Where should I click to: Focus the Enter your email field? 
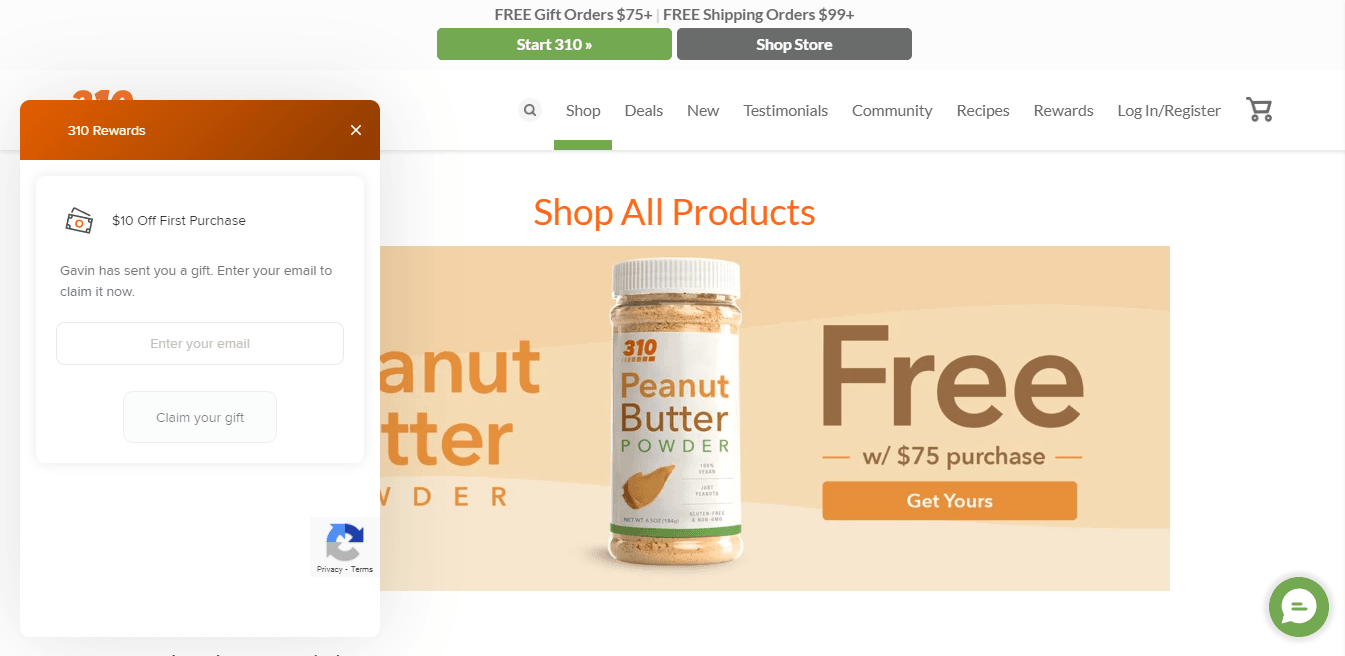coord(200,343)
